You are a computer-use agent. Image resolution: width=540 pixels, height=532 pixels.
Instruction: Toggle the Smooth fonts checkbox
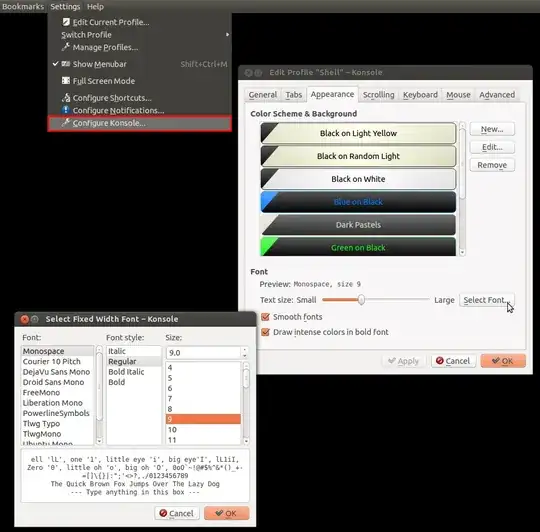[x=265, y=317]
